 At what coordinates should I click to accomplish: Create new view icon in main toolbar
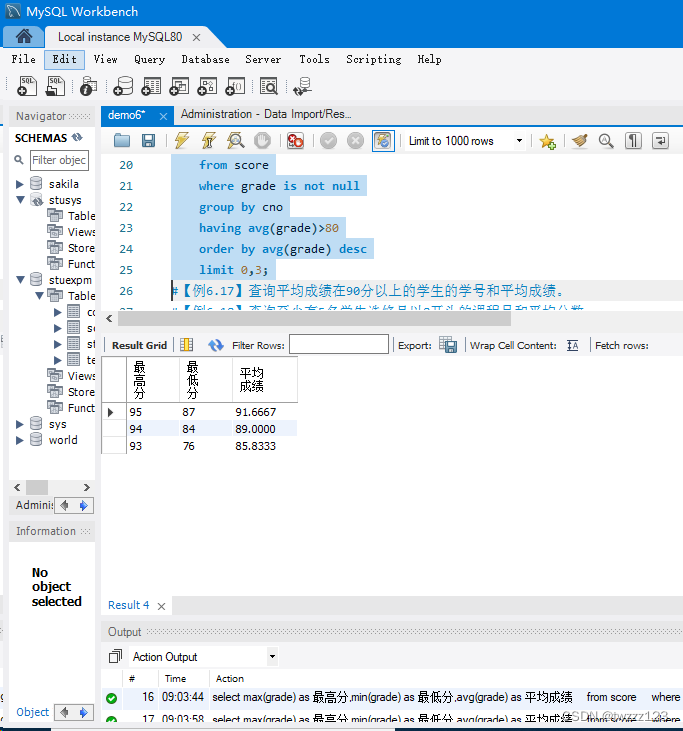coord(179,86)
